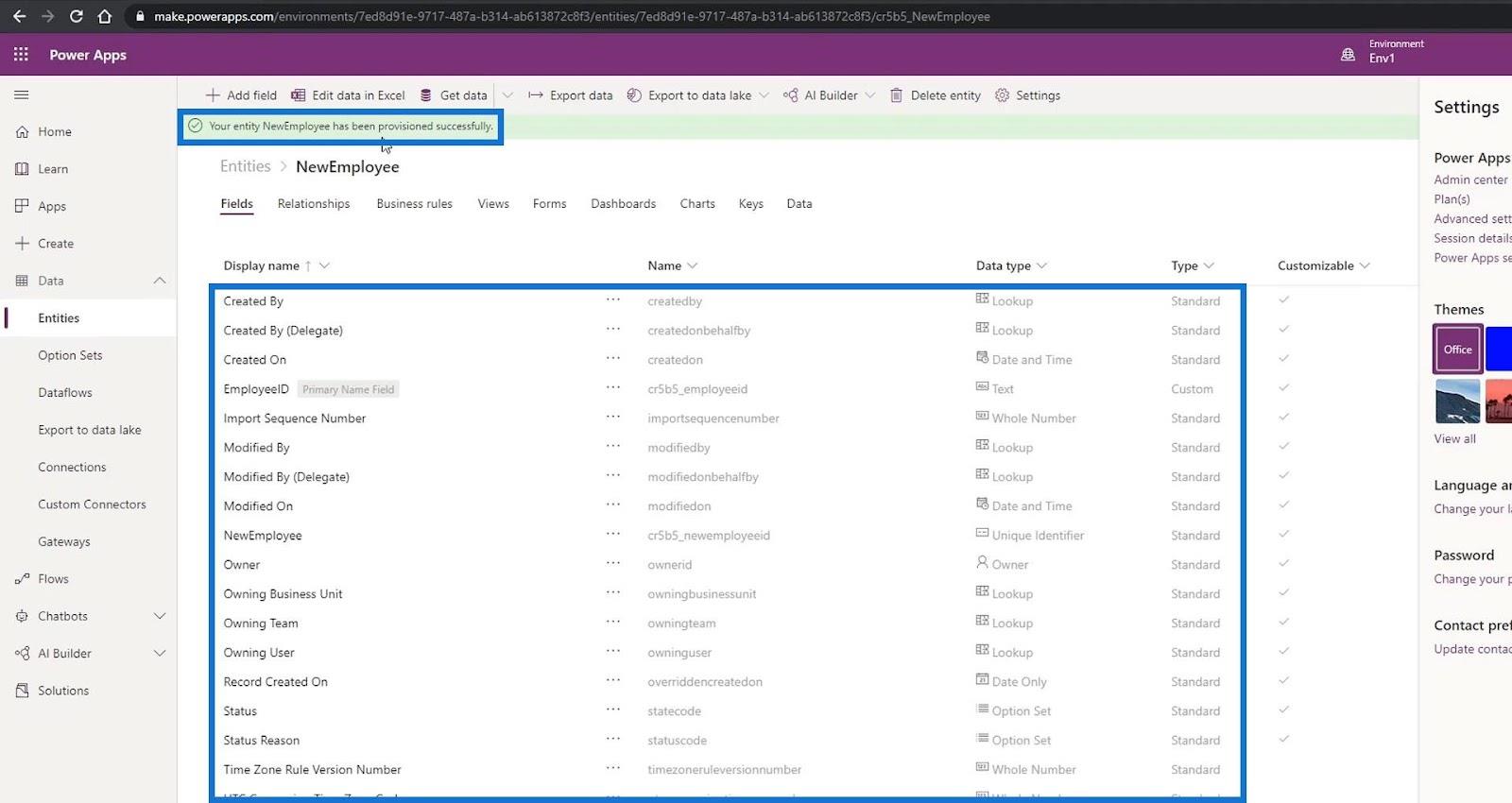Collapse the Data section in sidebar
The height and width of the screenshot is (803, 1512).
[x=160, y=281]
